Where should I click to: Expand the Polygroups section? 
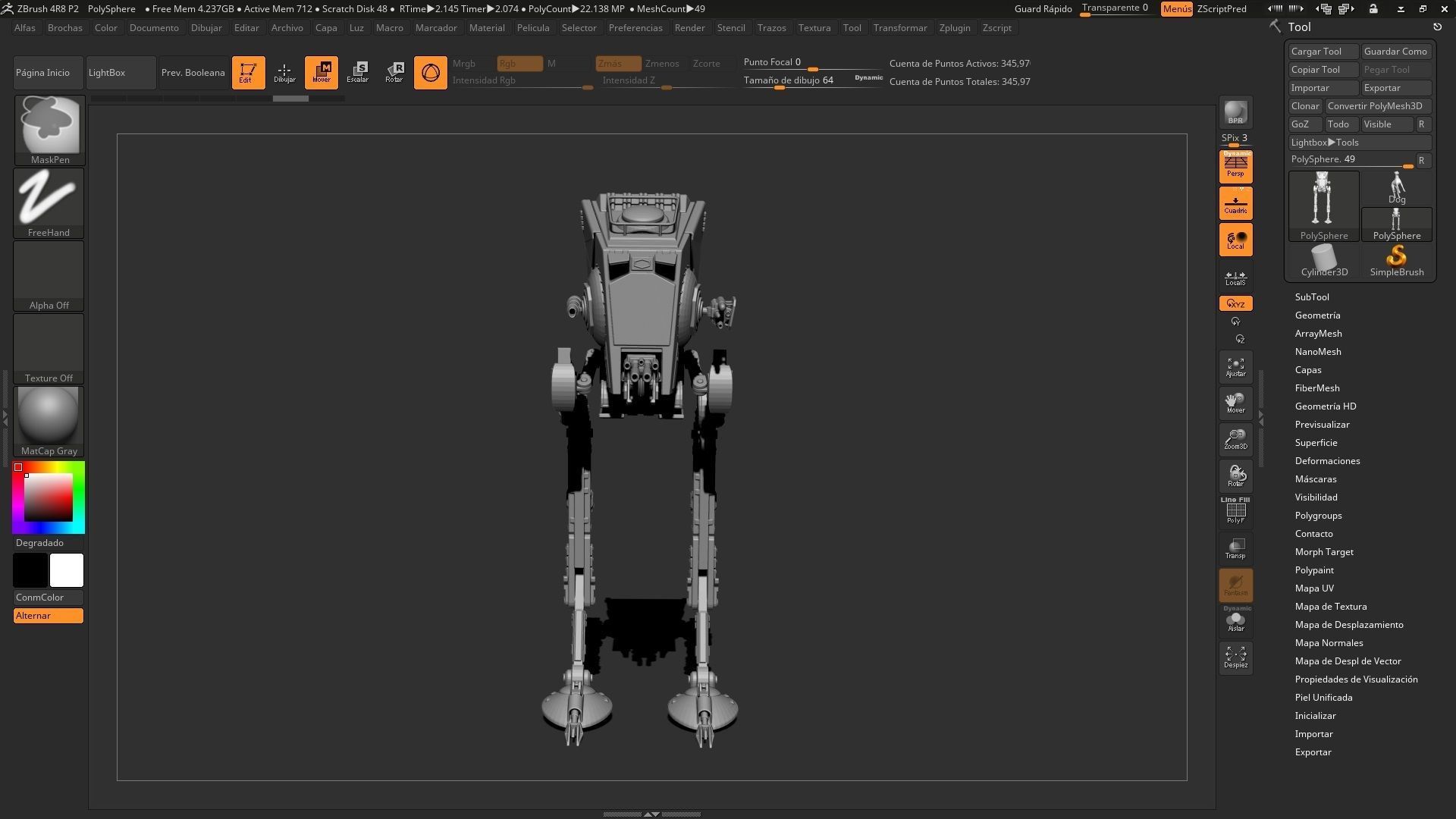pyautogui.click(x=1318, y=516)
